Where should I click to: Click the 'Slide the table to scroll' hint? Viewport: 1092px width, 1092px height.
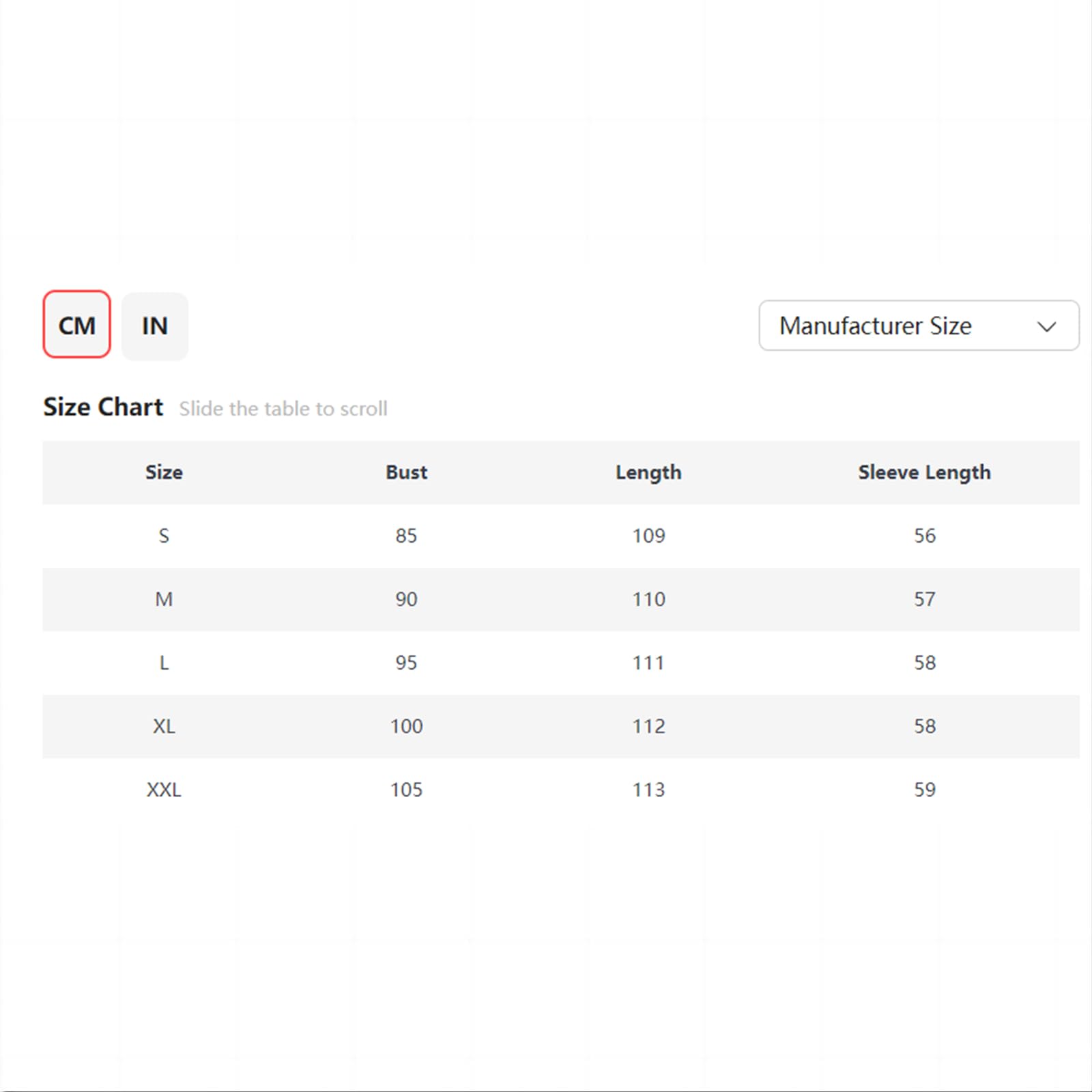coord(283,409)
